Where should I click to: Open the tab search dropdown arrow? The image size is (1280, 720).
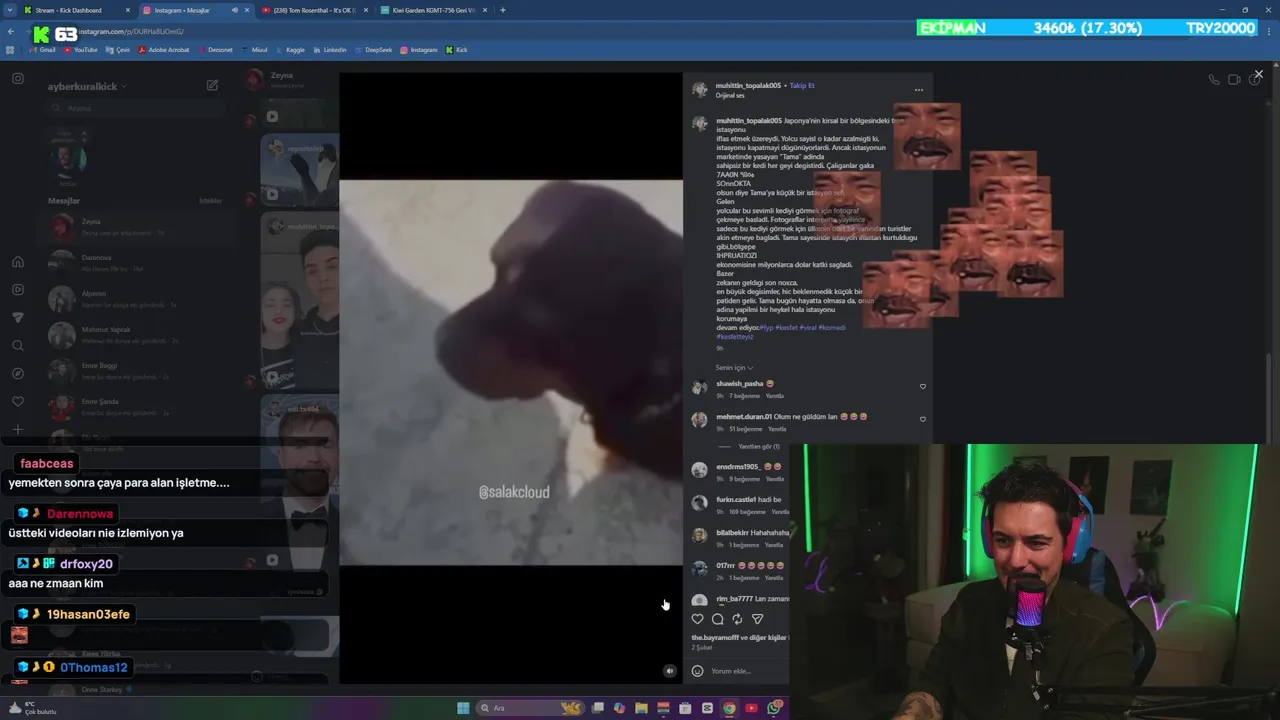tap(9, 10)
